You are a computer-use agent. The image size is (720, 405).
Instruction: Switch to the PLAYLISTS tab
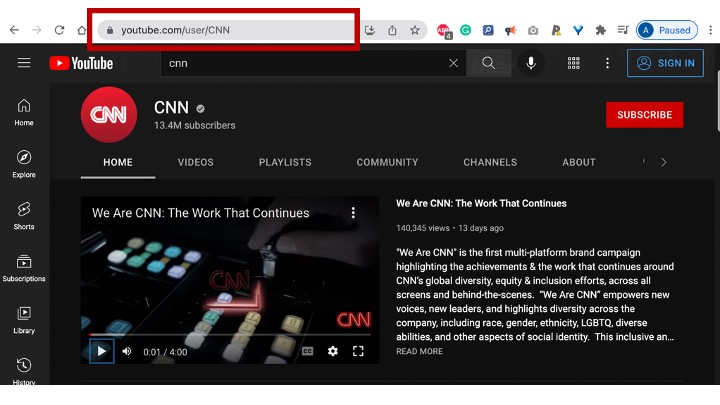tap(285, 163)
